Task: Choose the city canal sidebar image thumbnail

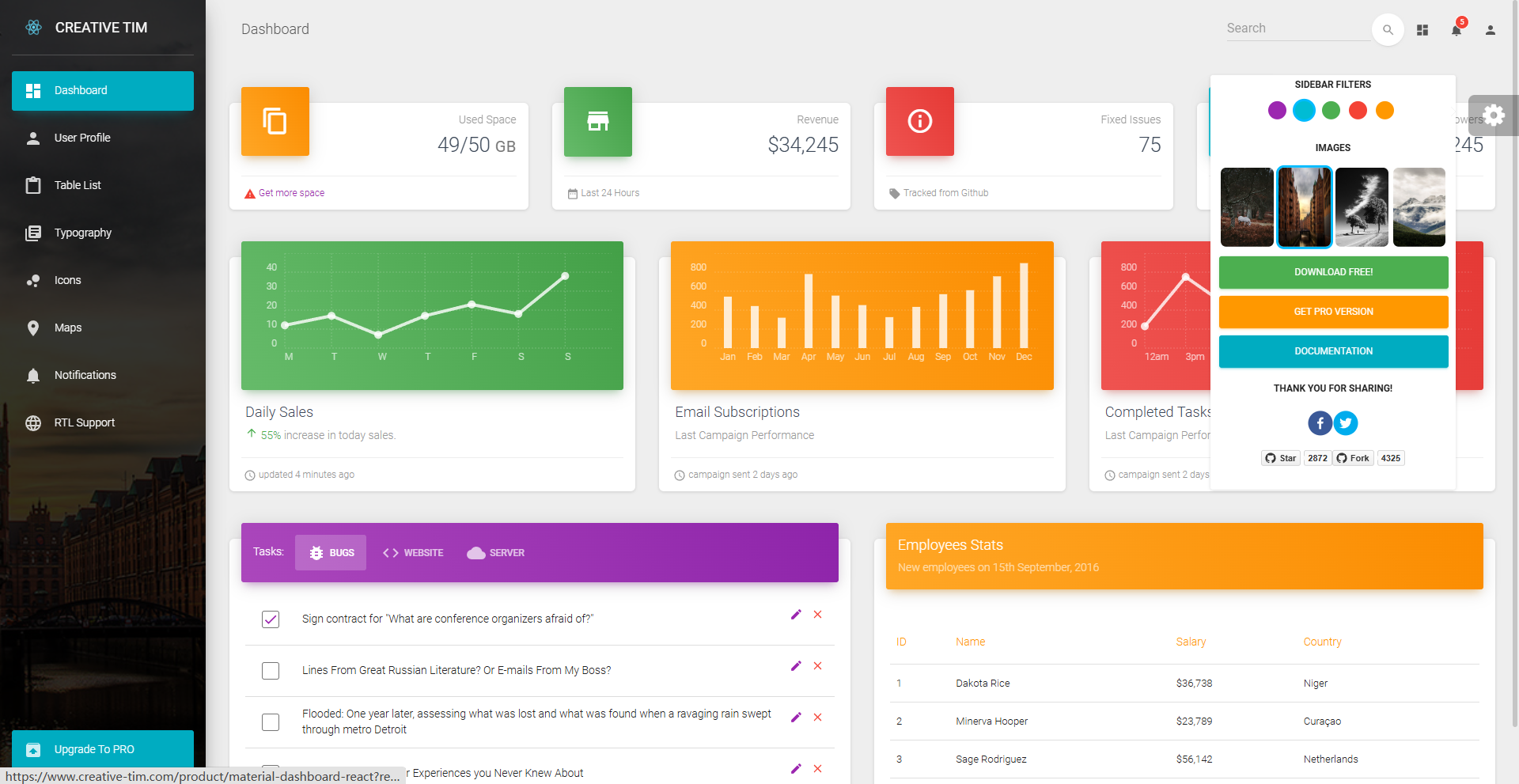Action: pyautogui.click(x=1305, y=207)
